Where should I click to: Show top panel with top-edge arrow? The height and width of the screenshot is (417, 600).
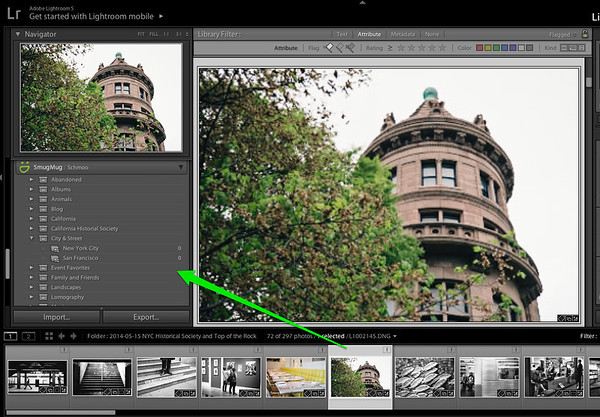pos(362,3)
